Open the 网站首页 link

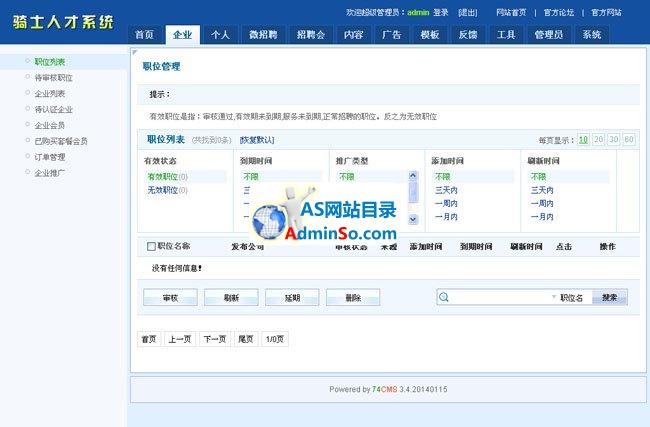[x=511, y=12]
